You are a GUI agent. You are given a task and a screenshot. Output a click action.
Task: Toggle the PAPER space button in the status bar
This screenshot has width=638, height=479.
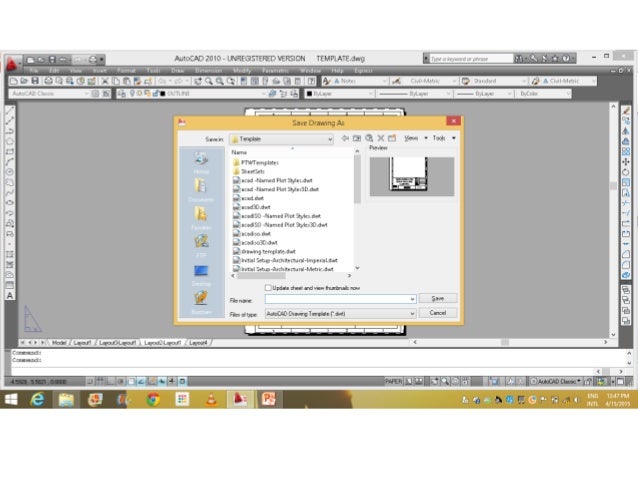point(393,382)
